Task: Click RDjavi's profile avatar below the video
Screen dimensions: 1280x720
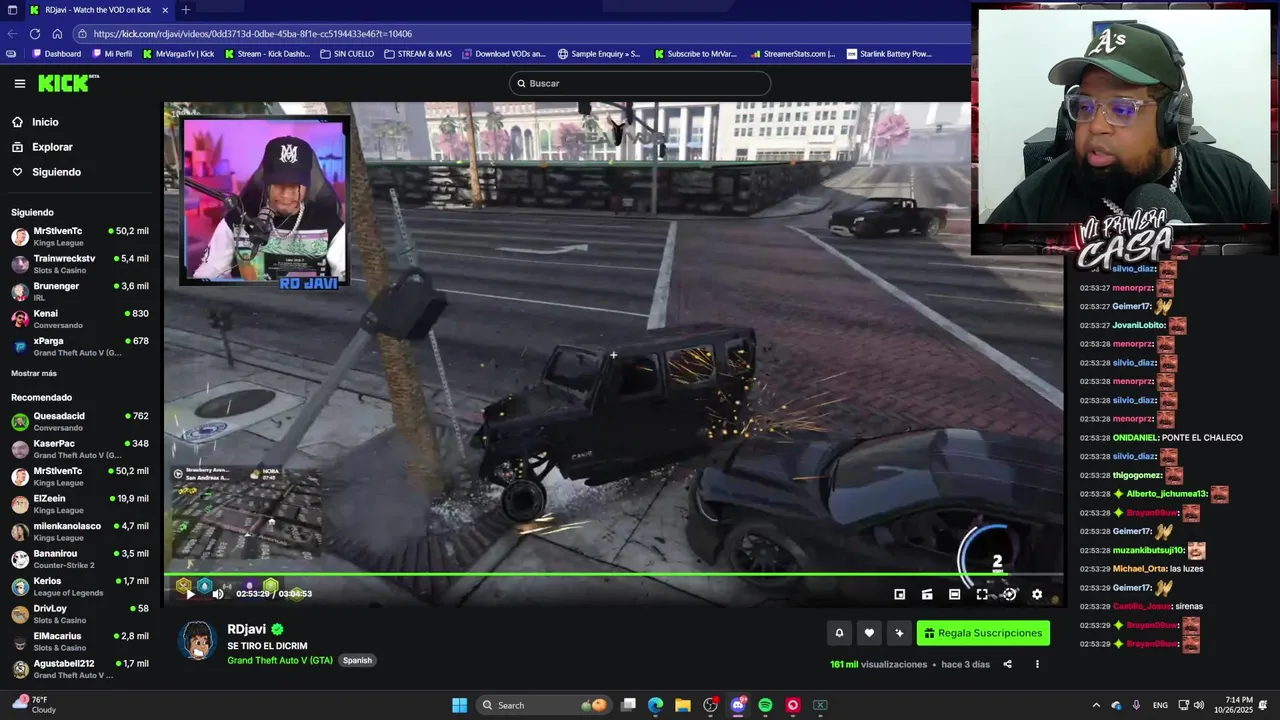Action: pos(197,640)
